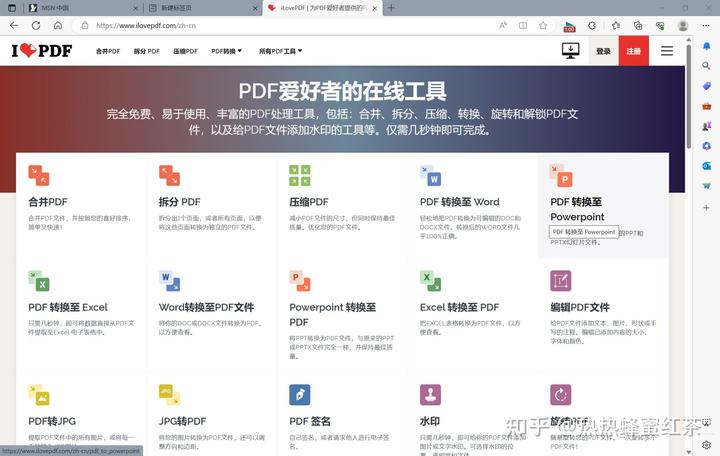This screenshot has height=456, width=720.
Task: Open Edge sidebar notifications bell
Action: click(706, 46)
